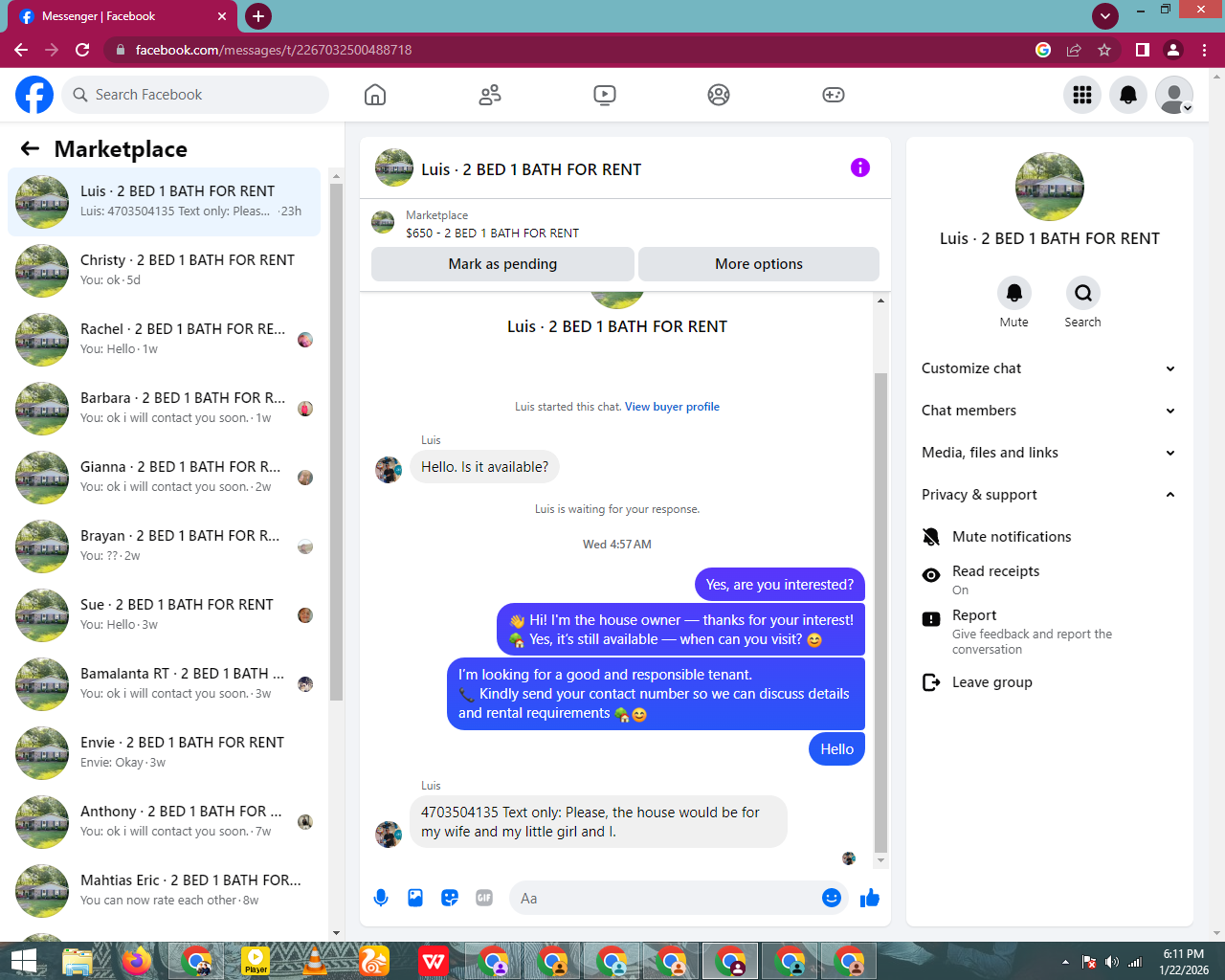Report the conversation
The image size is (1225, 980).
tap(1050, 631)
